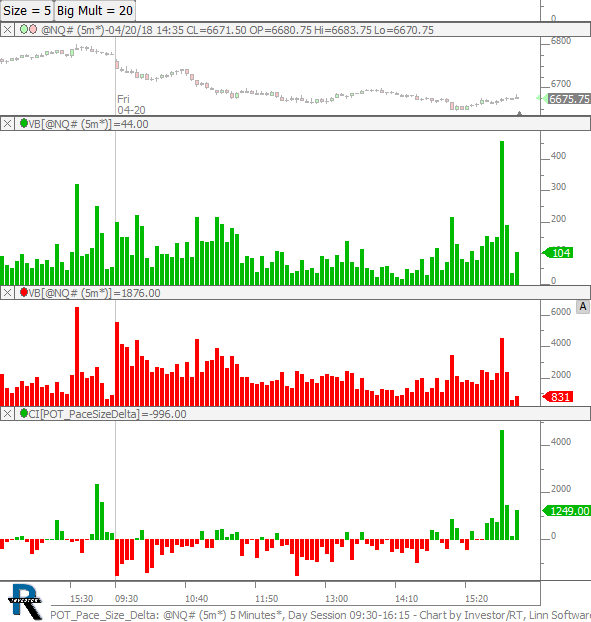Close the POT_PaceSizeDelta indicator pane
The height and width of the screenshot is (622, 591).
click(8, 414)
